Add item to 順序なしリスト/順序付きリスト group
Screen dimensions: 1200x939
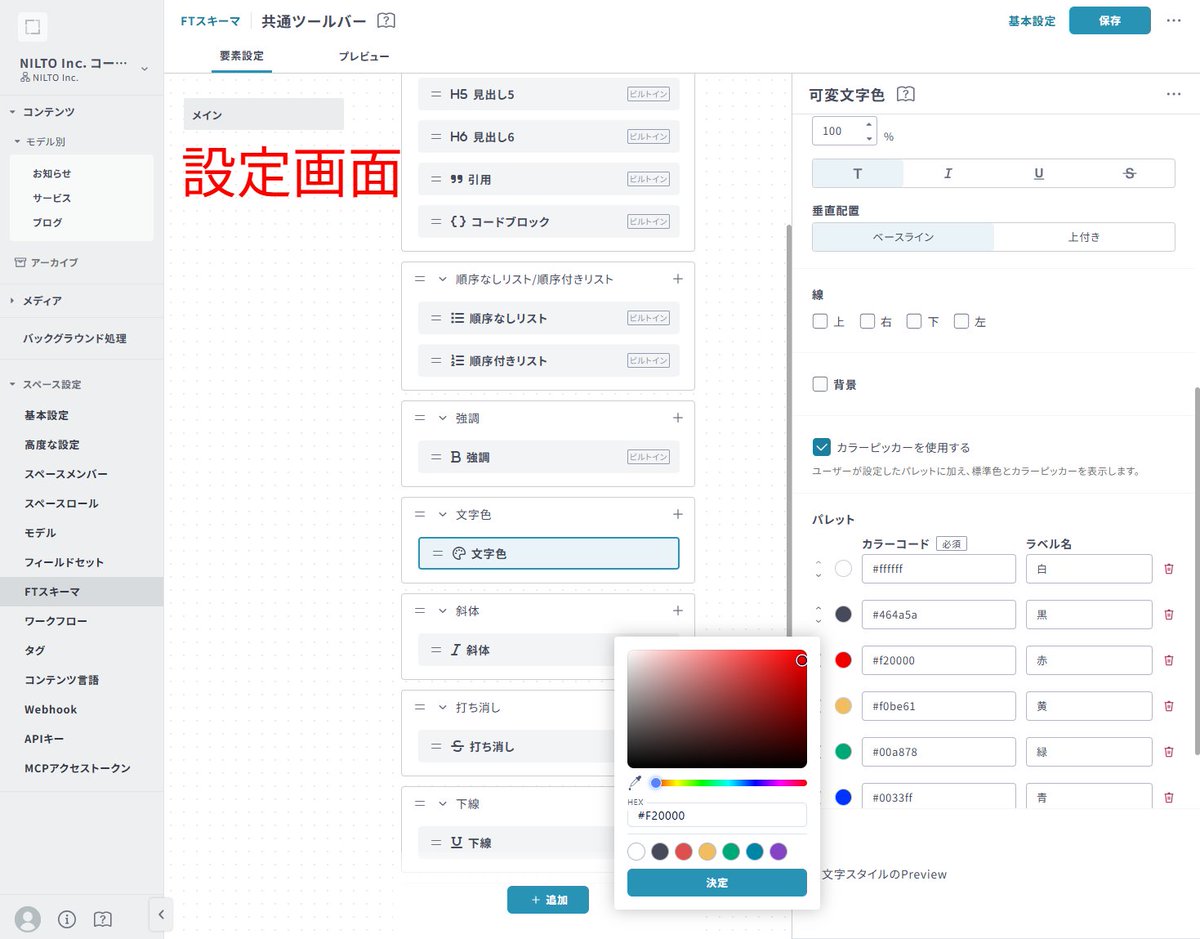677,279
